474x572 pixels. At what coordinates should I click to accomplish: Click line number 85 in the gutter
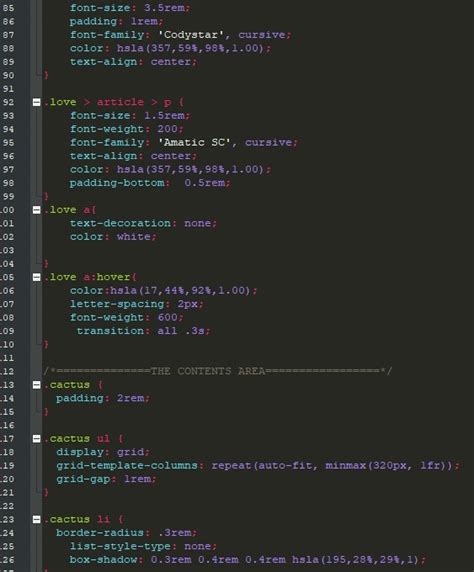8,8
